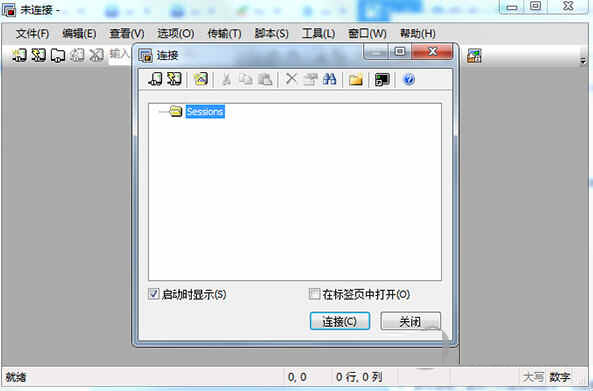Click the Paste icon in dialog toolbar

(x=265, y=79)
